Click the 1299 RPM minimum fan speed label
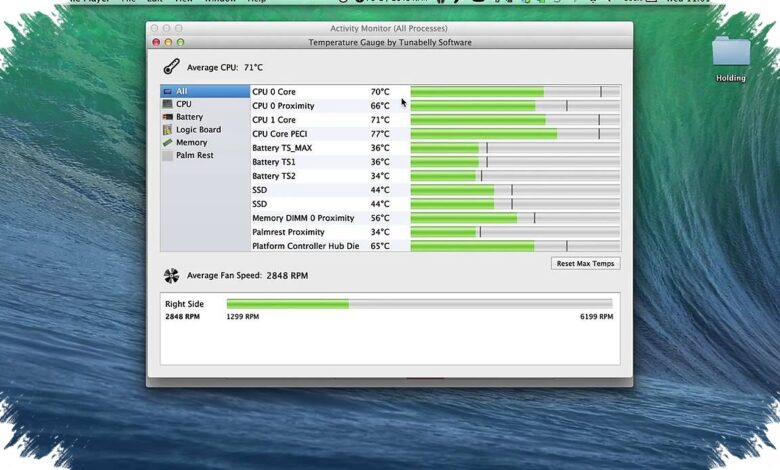This screenshot has width=780, height=470. (x=243, y=317)
